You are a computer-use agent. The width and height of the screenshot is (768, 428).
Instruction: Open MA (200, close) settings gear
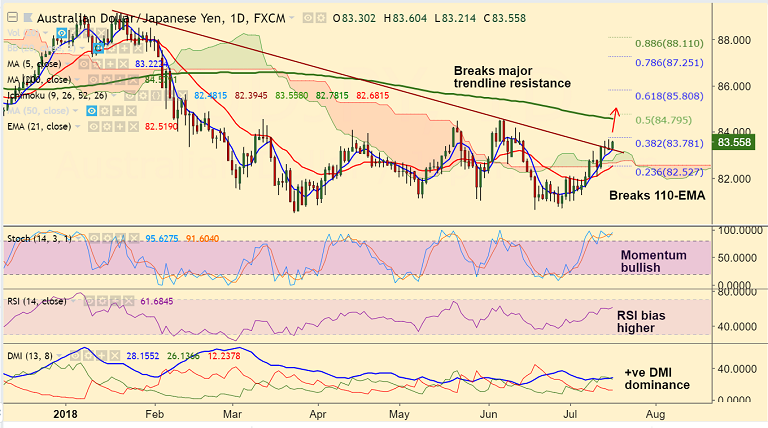pyautogui.click(x=107, y=80)
